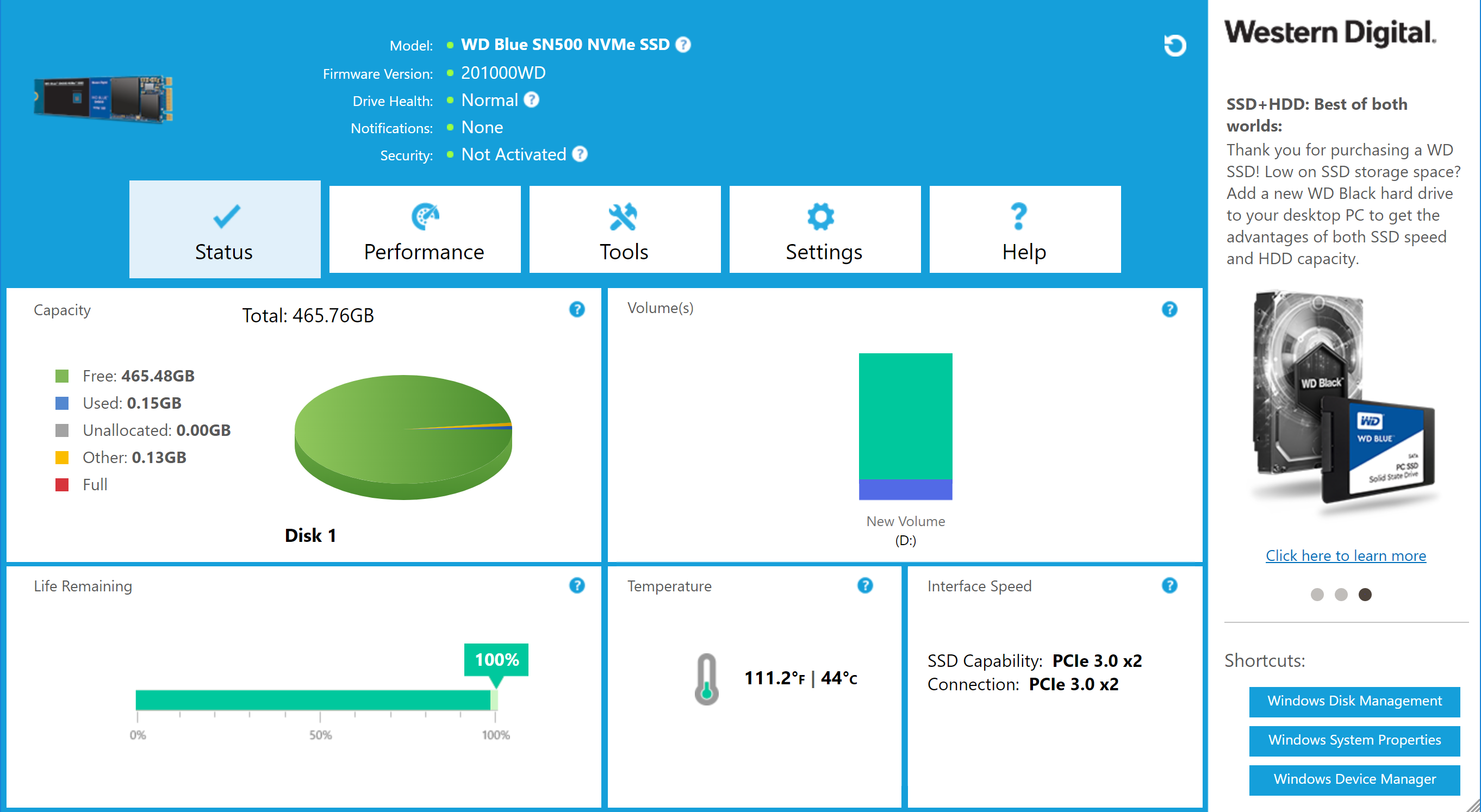Open the Help tab

coord(1024,229)
